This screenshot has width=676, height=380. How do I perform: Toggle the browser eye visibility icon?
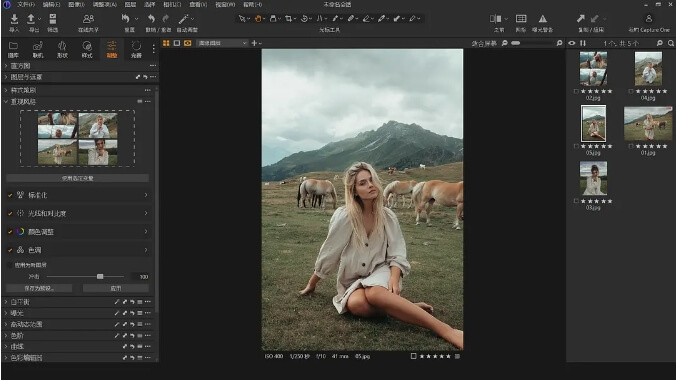tap(572, 43)
